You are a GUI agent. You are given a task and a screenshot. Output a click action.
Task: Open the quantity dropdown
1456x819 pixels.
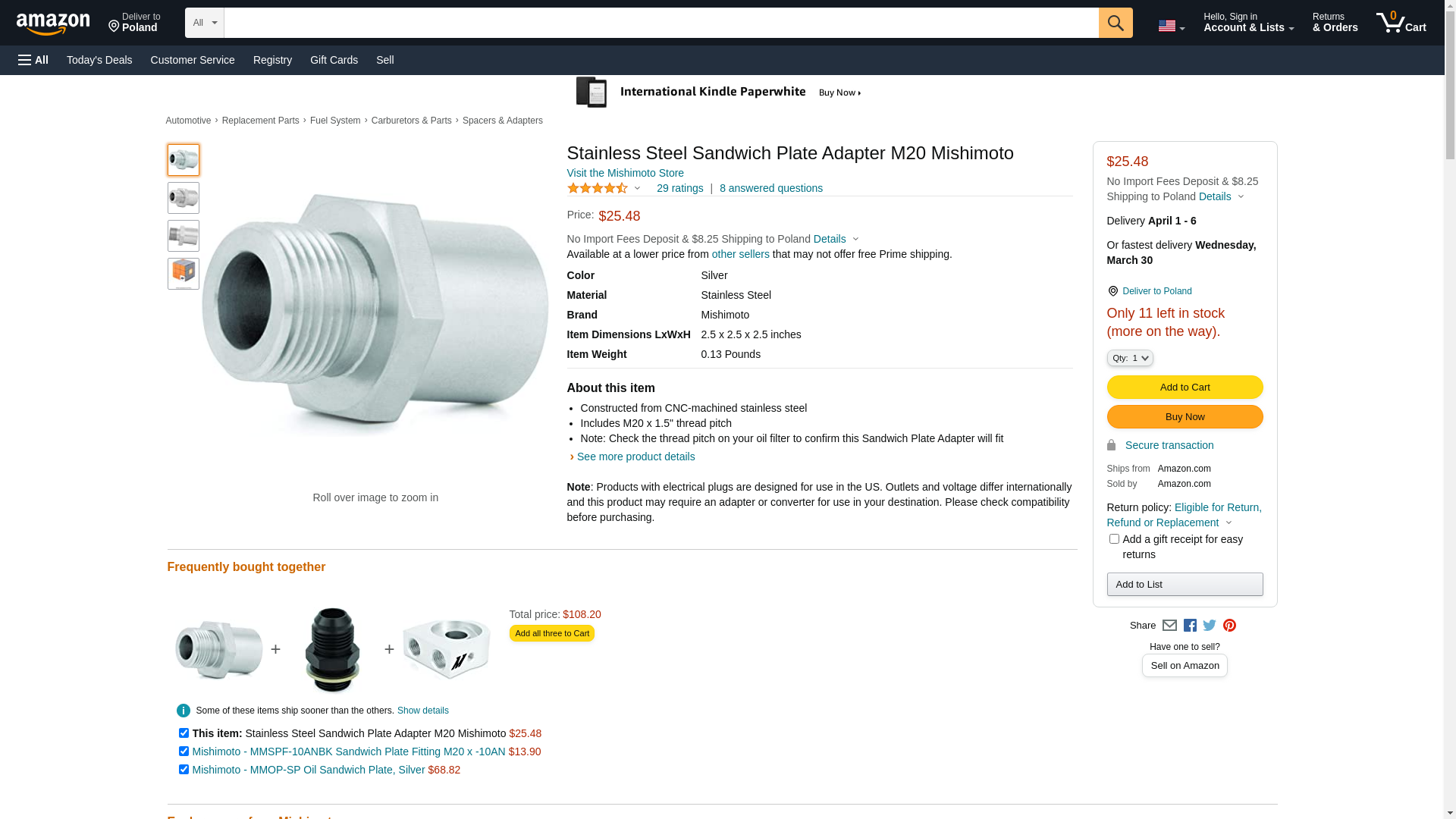click(1130, 358)
